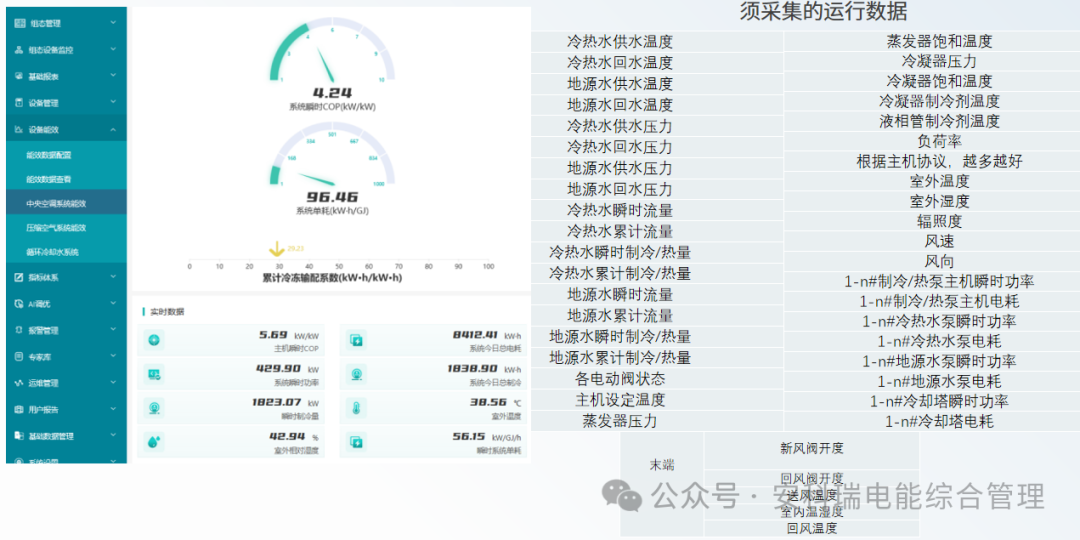The width and height of the screenshot is (1080, 540).
Task: Click the 组态管理 sidebar icon
Action: pos(19,23)
